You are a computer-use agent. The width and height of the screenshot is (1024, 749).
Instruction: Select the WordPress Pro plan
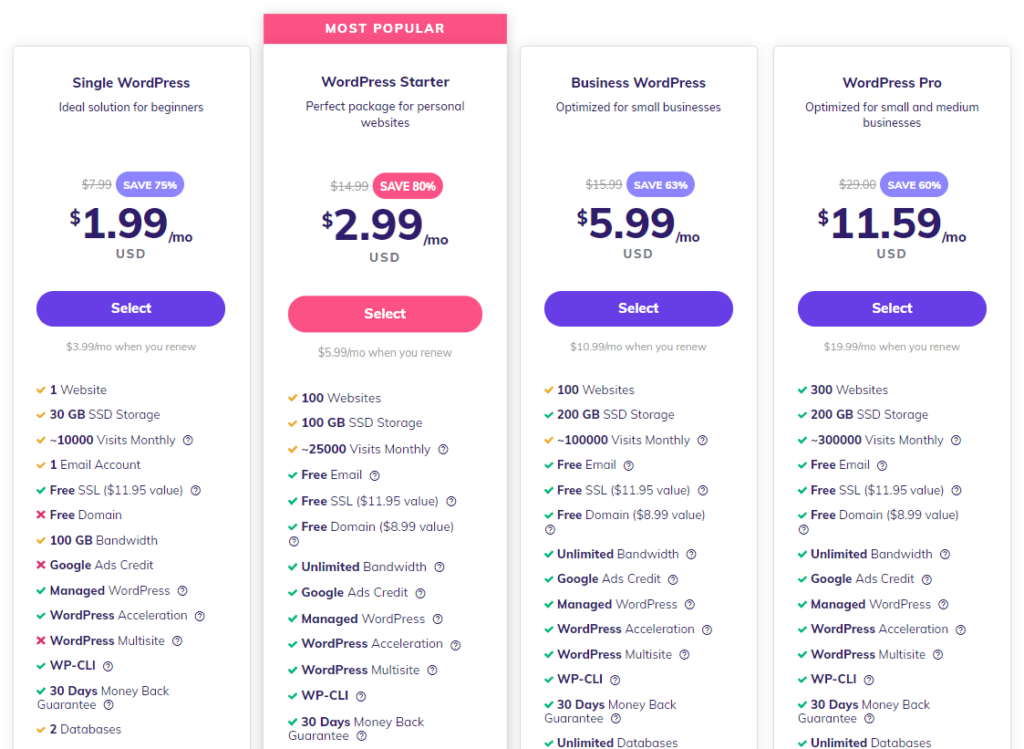pyautogui.click(x=892, y=308)
